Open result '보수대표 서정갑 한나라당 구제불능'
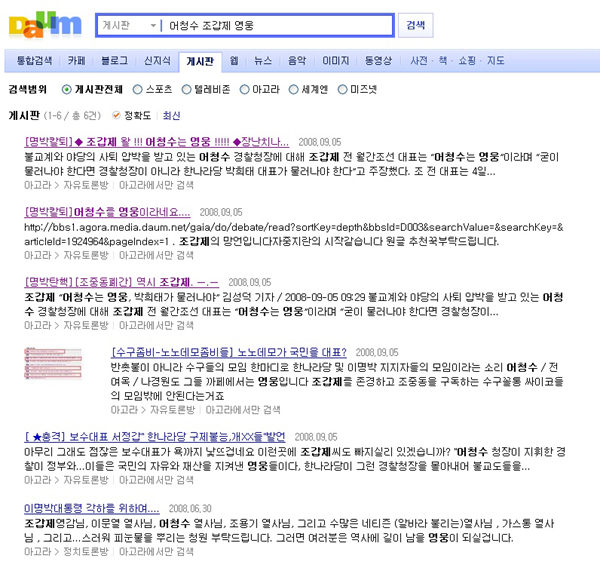 [x=155, y=437]
